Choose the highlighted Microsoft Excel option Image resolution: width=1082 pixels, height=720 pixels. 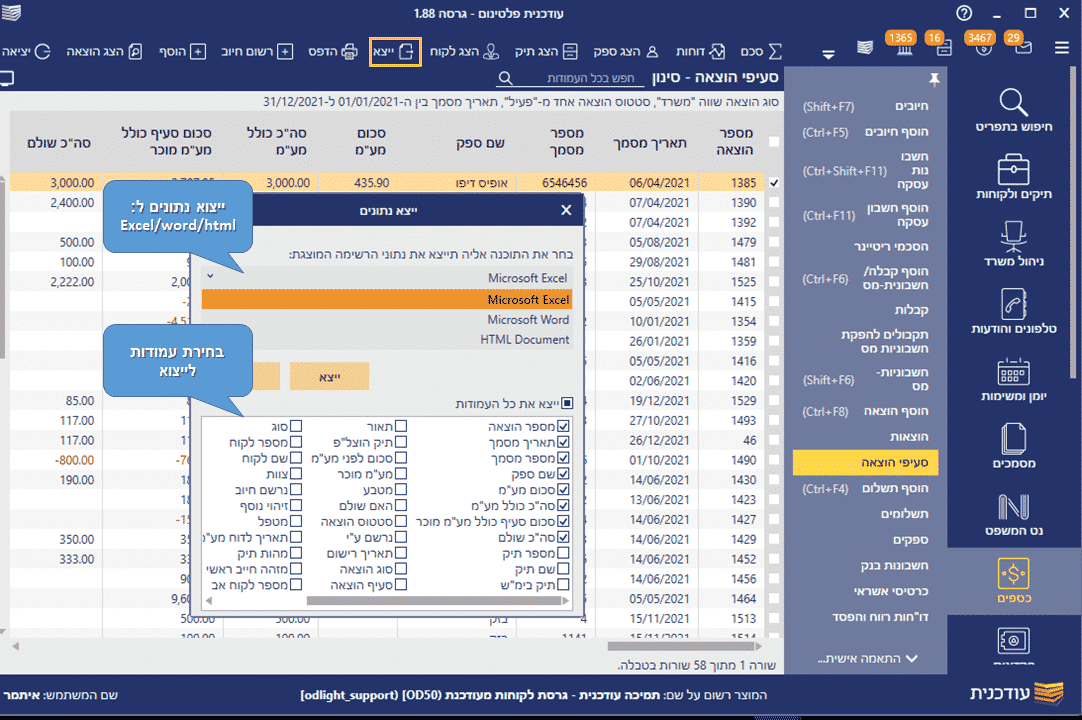tap(387, 300)
